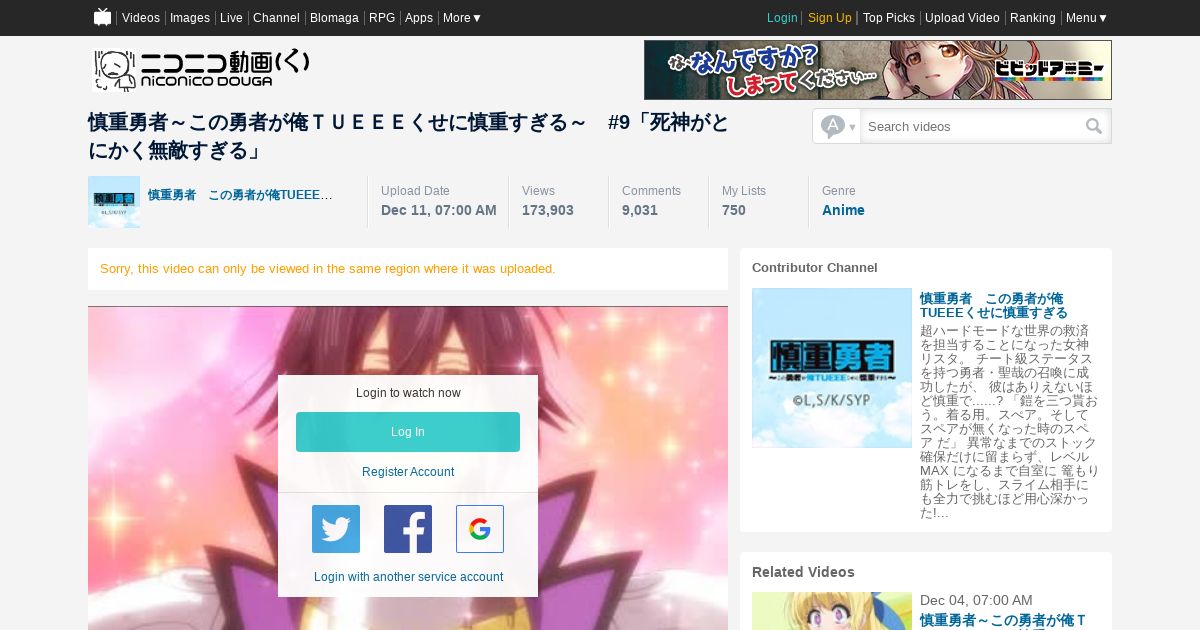
Task: Open uploader channel name link near Upload Date
Action: coord(240,195)
